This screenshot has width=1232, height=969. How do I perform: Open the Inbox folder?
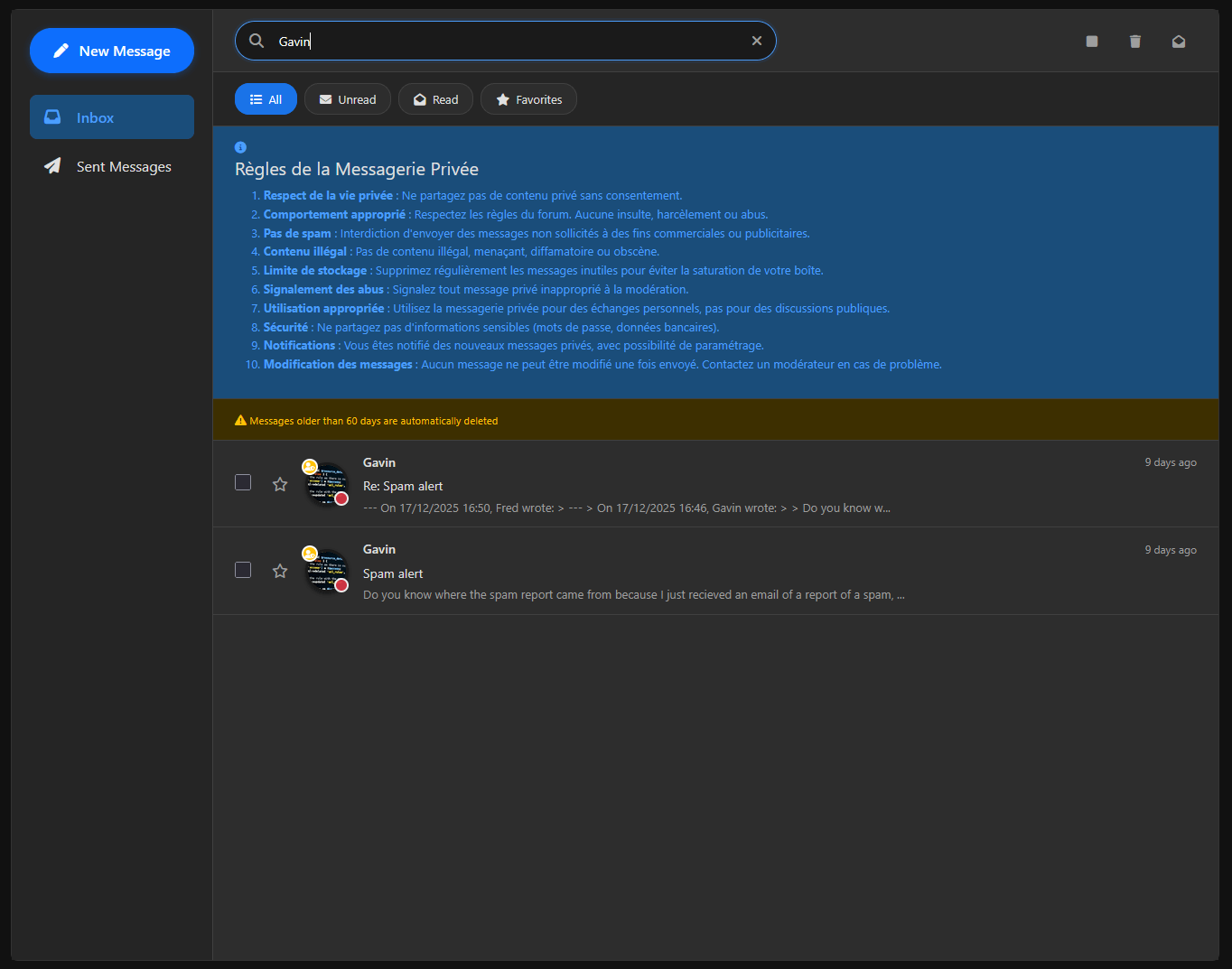(112, 117)
